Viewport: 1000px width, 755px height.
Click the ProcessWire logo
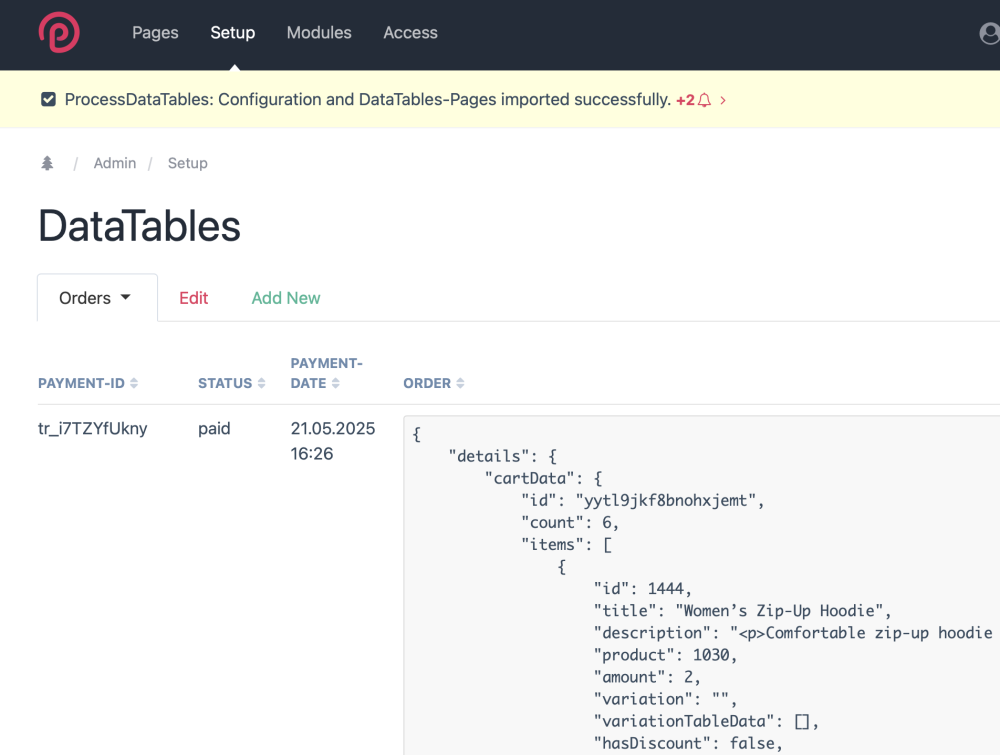coord(59,33)
